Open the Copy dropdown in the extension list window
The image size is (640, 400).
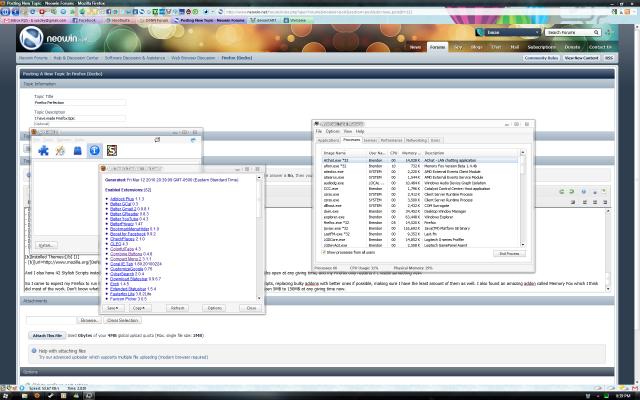point(140,308)
